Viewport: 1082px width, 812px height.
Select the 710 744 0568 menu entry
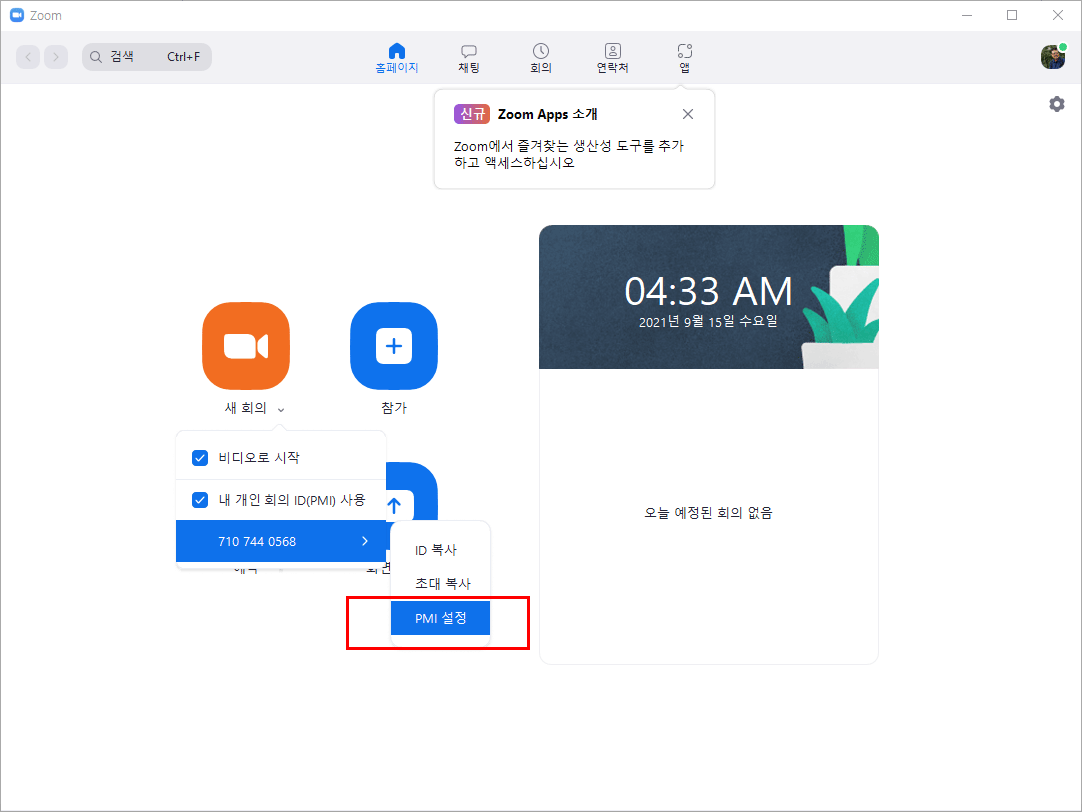[x=281, y=542]
